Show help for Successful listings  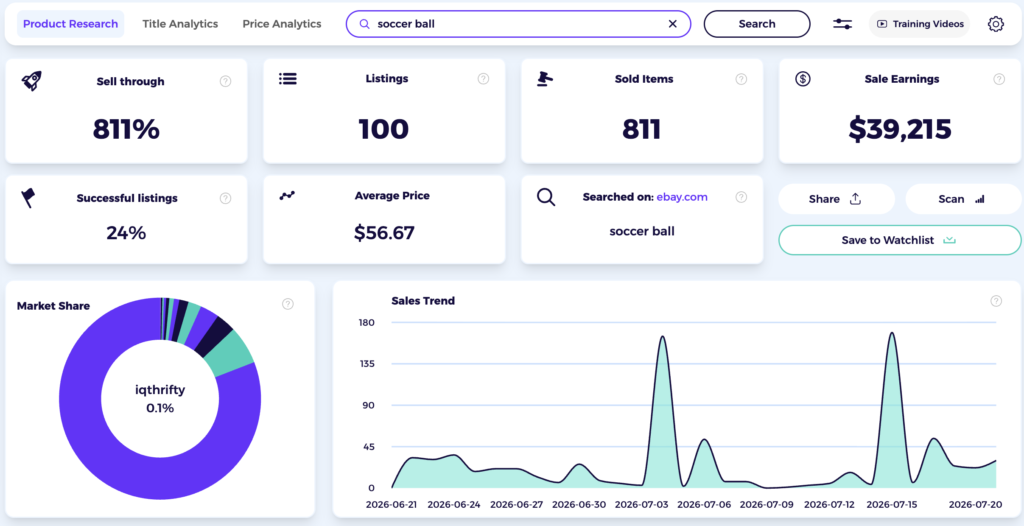(x=225, y=199)
